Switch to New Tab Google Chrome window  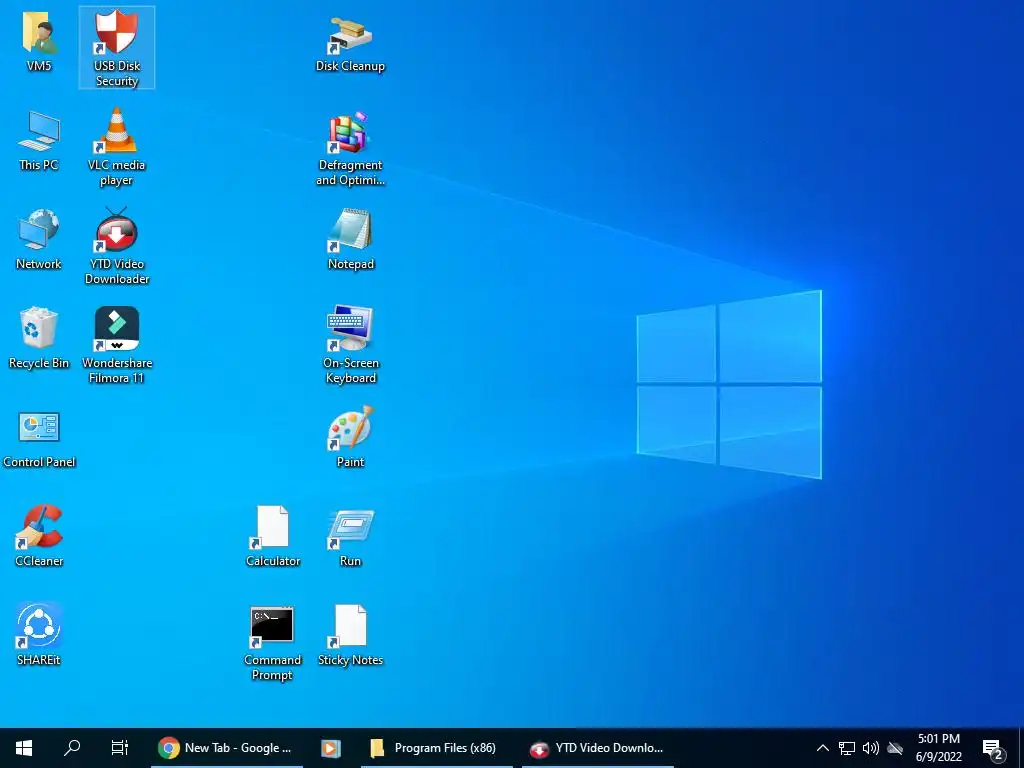[x=227, y=748]
